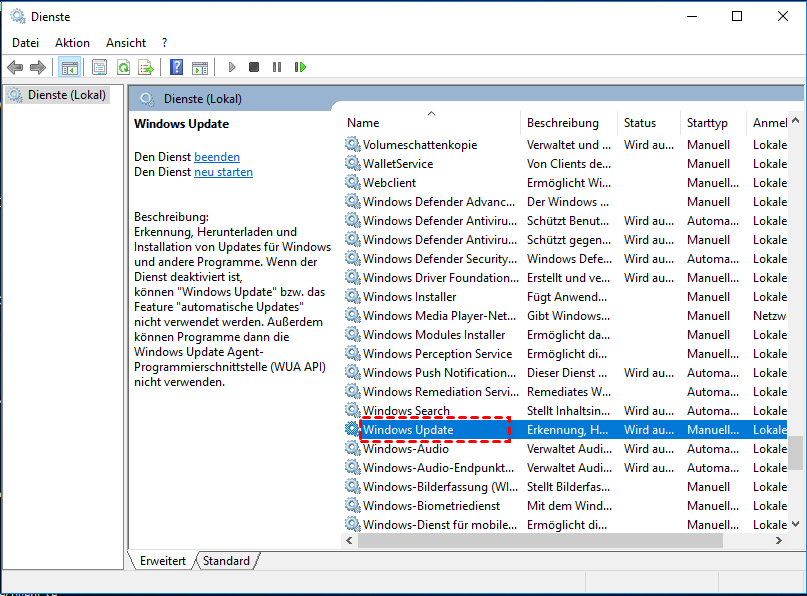Stop service using the square Stop icon
Image resolution: width=807 pixels, height=596 pixels.
[254, 67]
